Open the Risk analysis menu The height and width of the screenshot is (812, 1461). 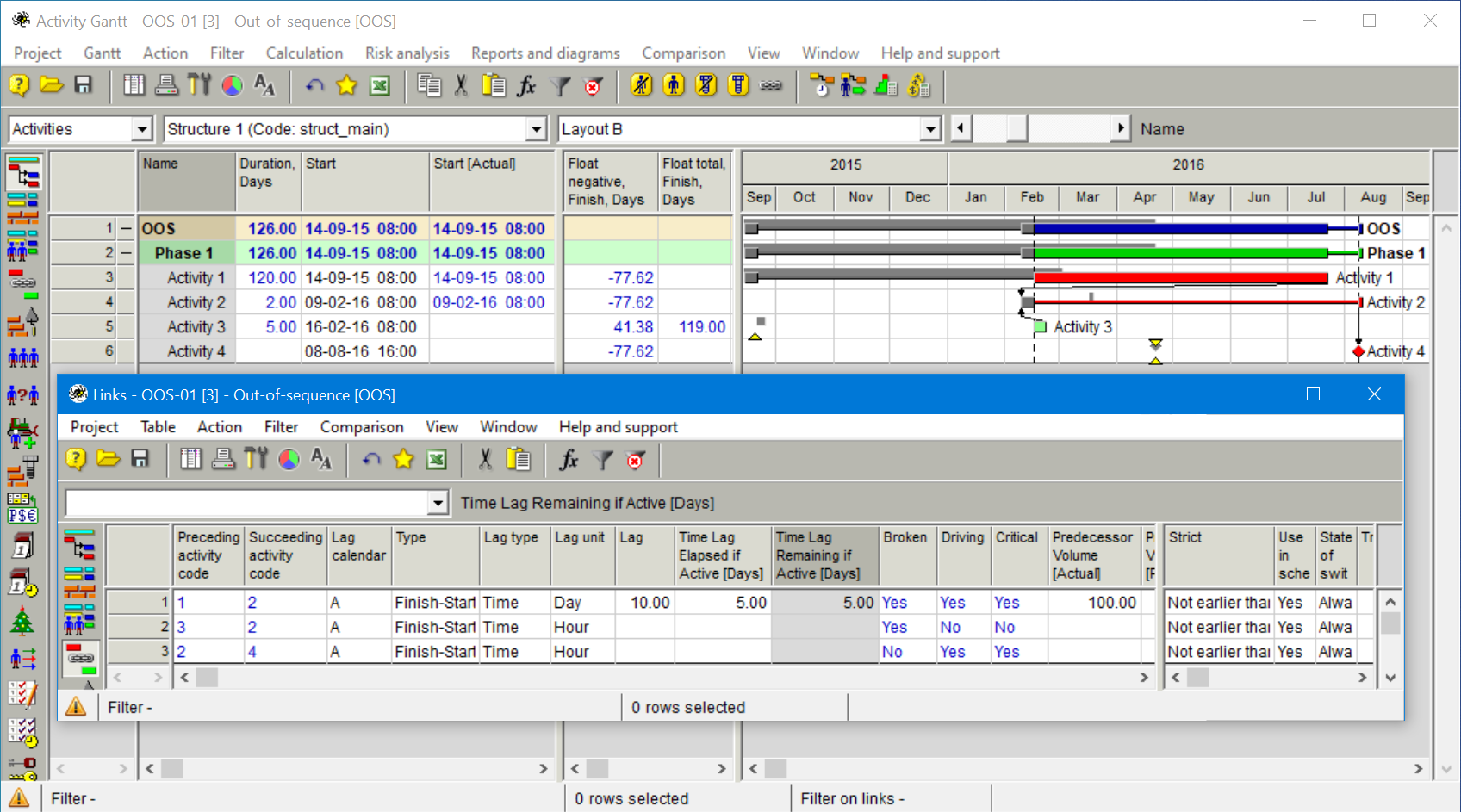coord(407,53)
